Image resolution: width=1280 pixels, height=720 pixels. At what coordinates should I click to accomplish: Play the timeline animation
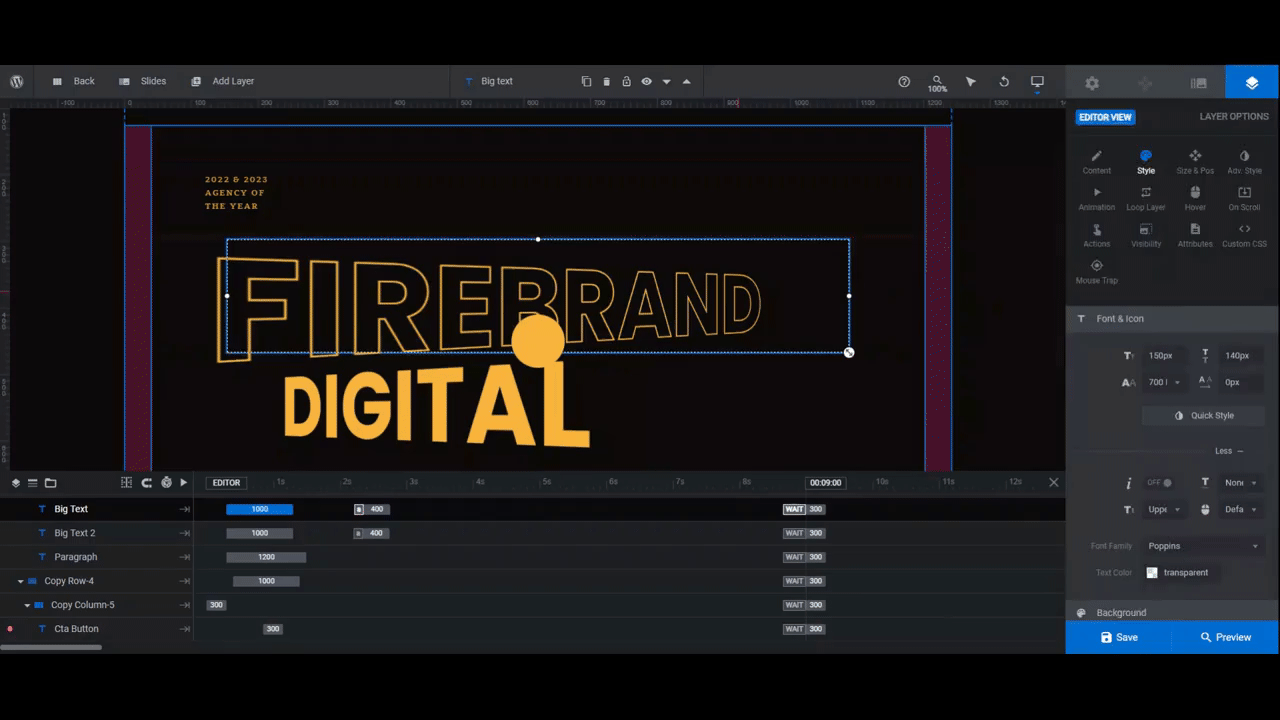pyautogui.click(x=183, y=483)
